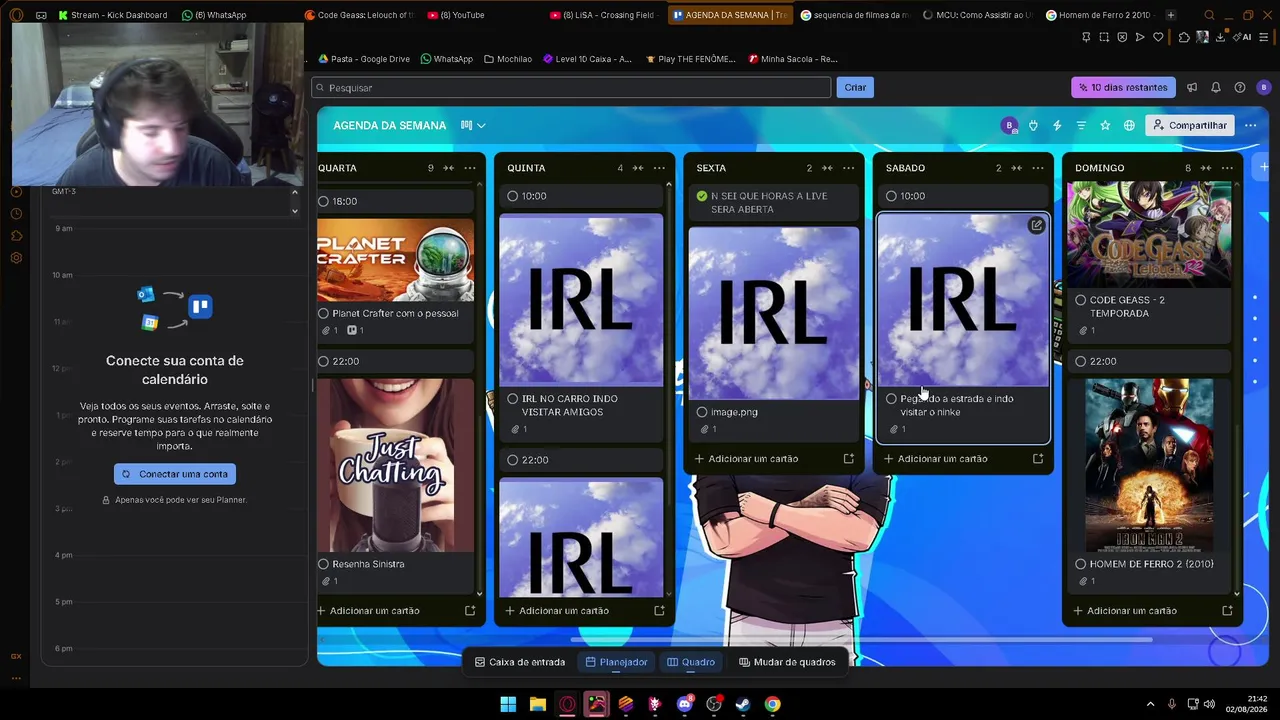The image size is (1280, 720).
Task: Click the megaphone feedback icon
Action: point(1192,88)
